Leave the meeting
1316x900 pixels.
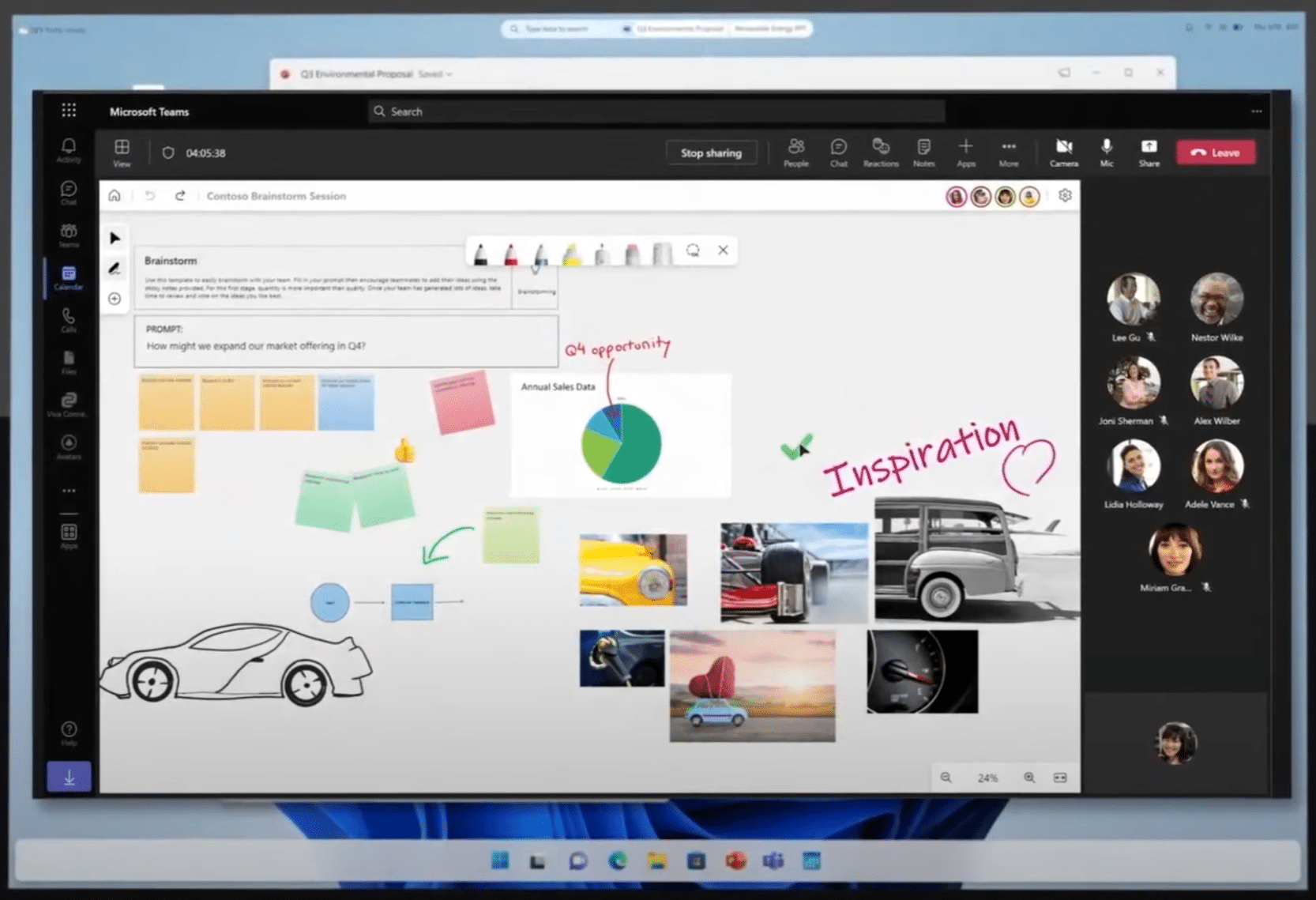tap(1215, 153)
